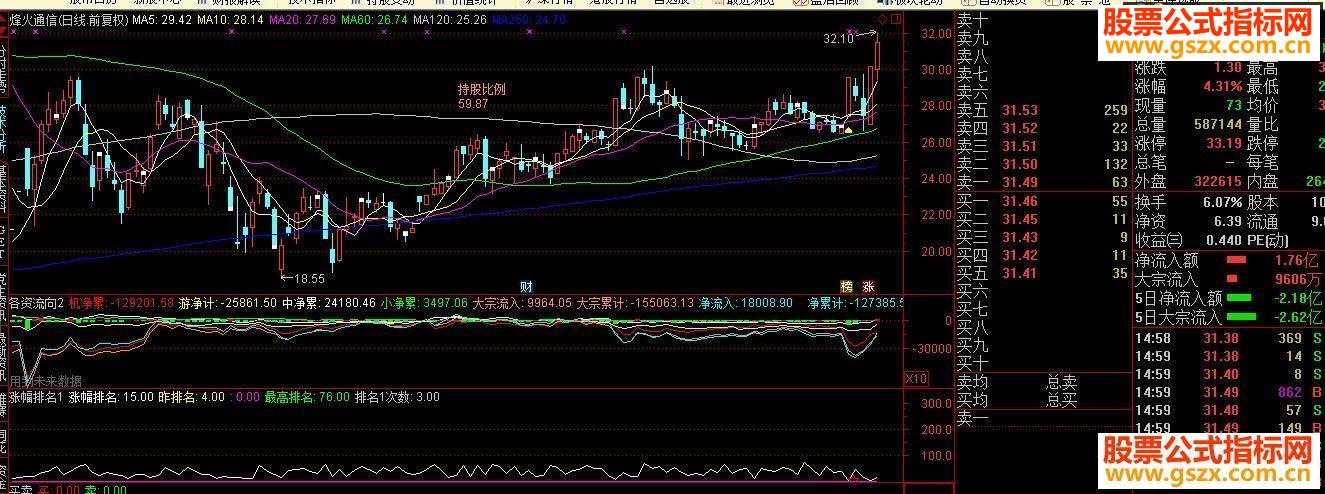This screenshot has height=494, width=1325.
Task: Click the 大宗流入 9964.05 indicator value
Action: 522,302
